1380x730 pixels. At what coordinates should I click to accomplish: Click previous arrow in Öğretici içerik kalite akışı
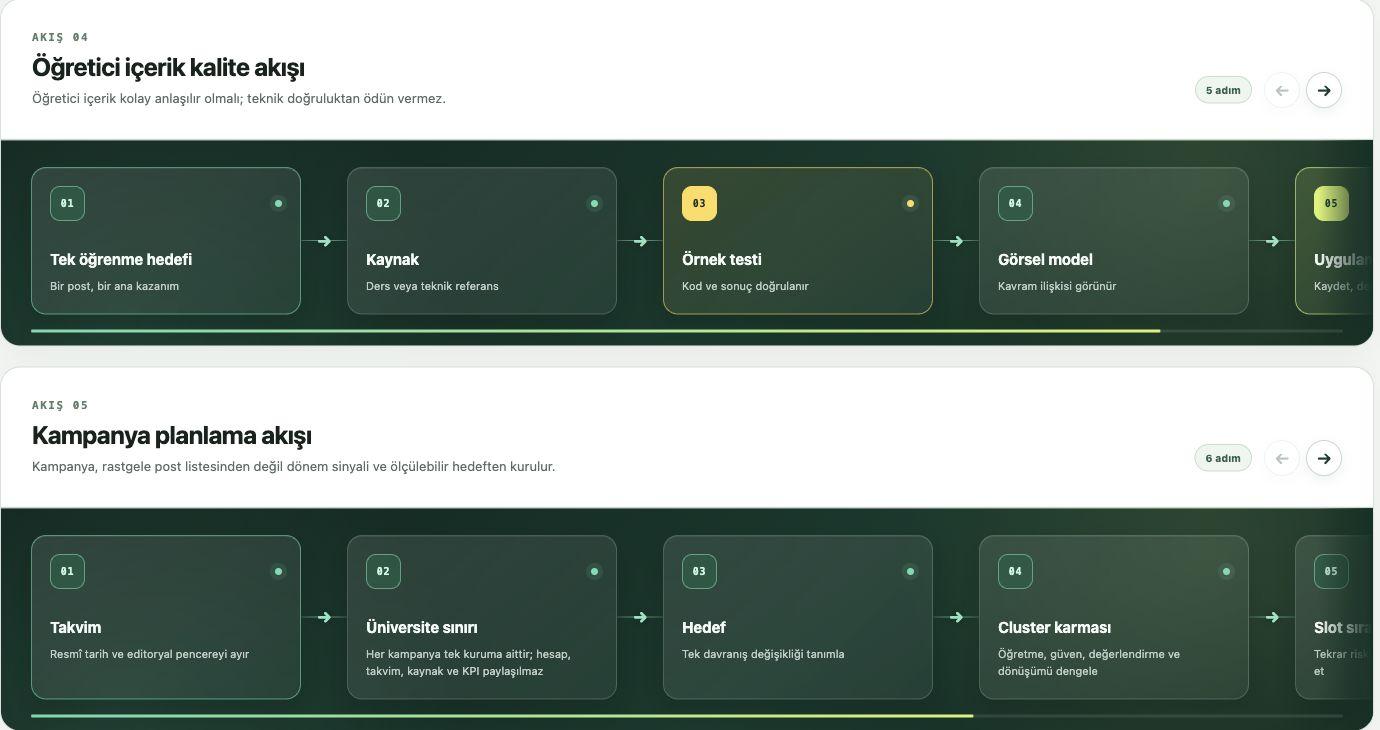point(1282,90)
